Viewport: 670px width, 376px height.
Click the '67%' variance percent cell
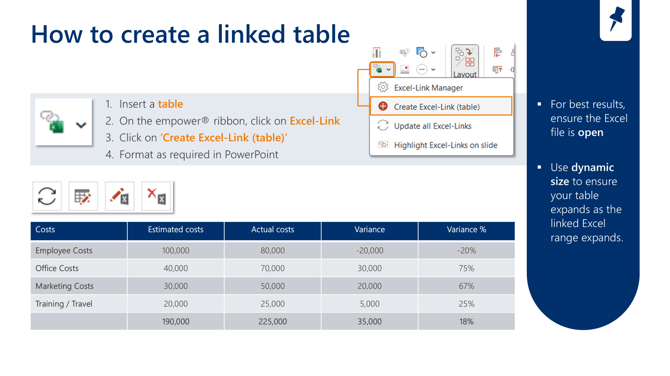467,286
